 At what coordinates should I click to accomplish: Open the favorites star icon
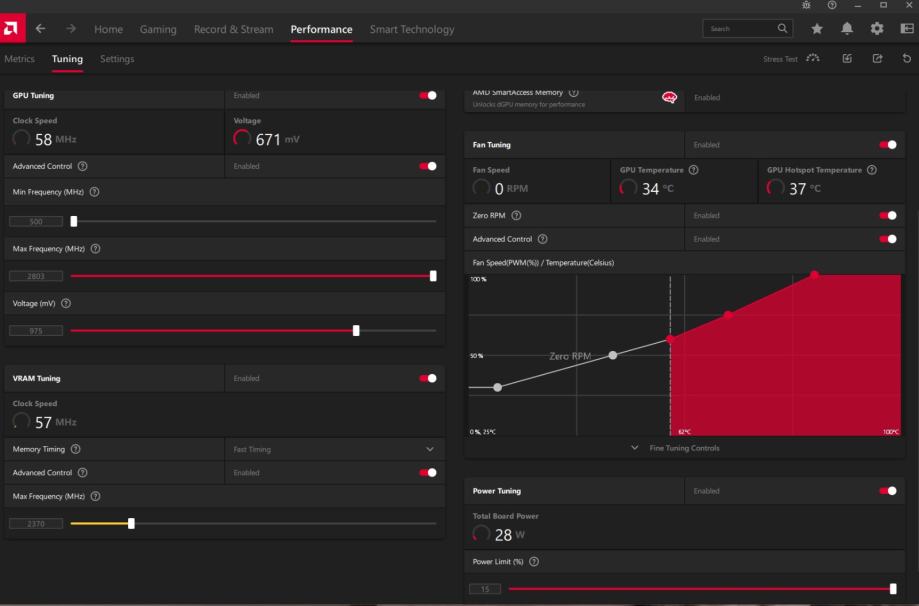[x=817, y=29]
